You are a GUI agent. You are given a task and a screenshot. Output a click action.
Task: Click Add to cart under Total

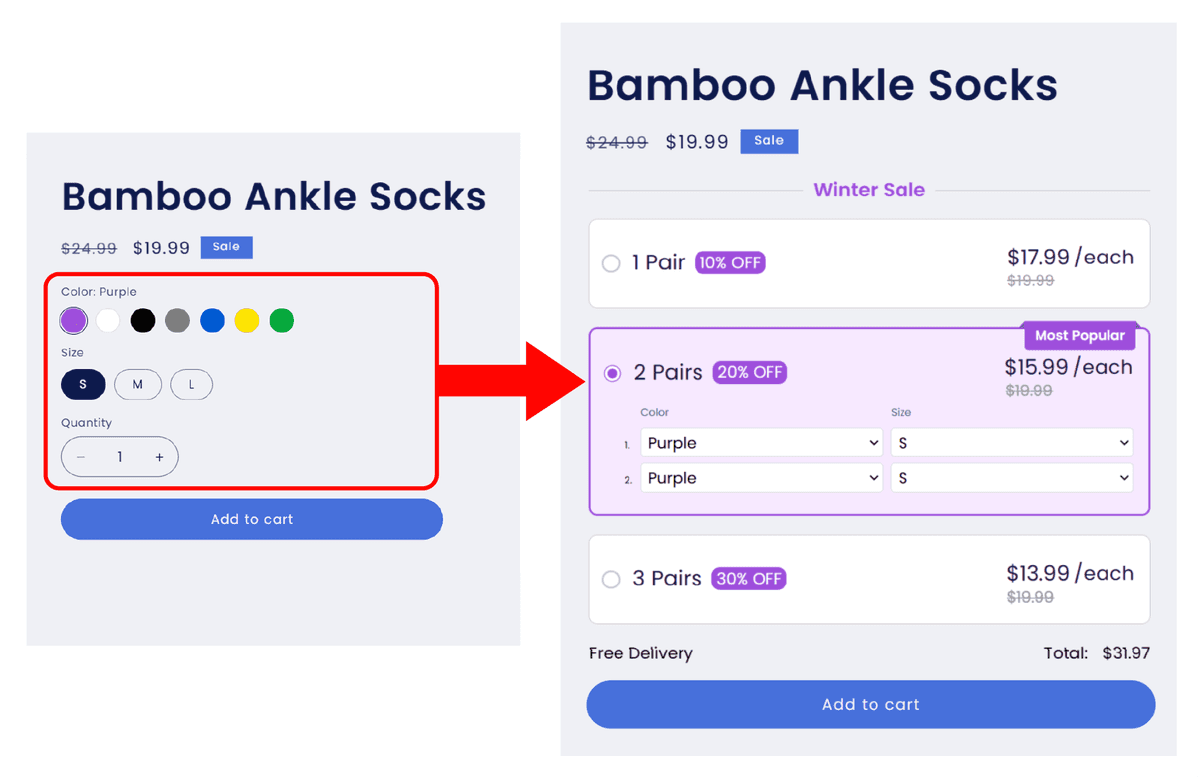pyautogui.click(x=870, y=704)
